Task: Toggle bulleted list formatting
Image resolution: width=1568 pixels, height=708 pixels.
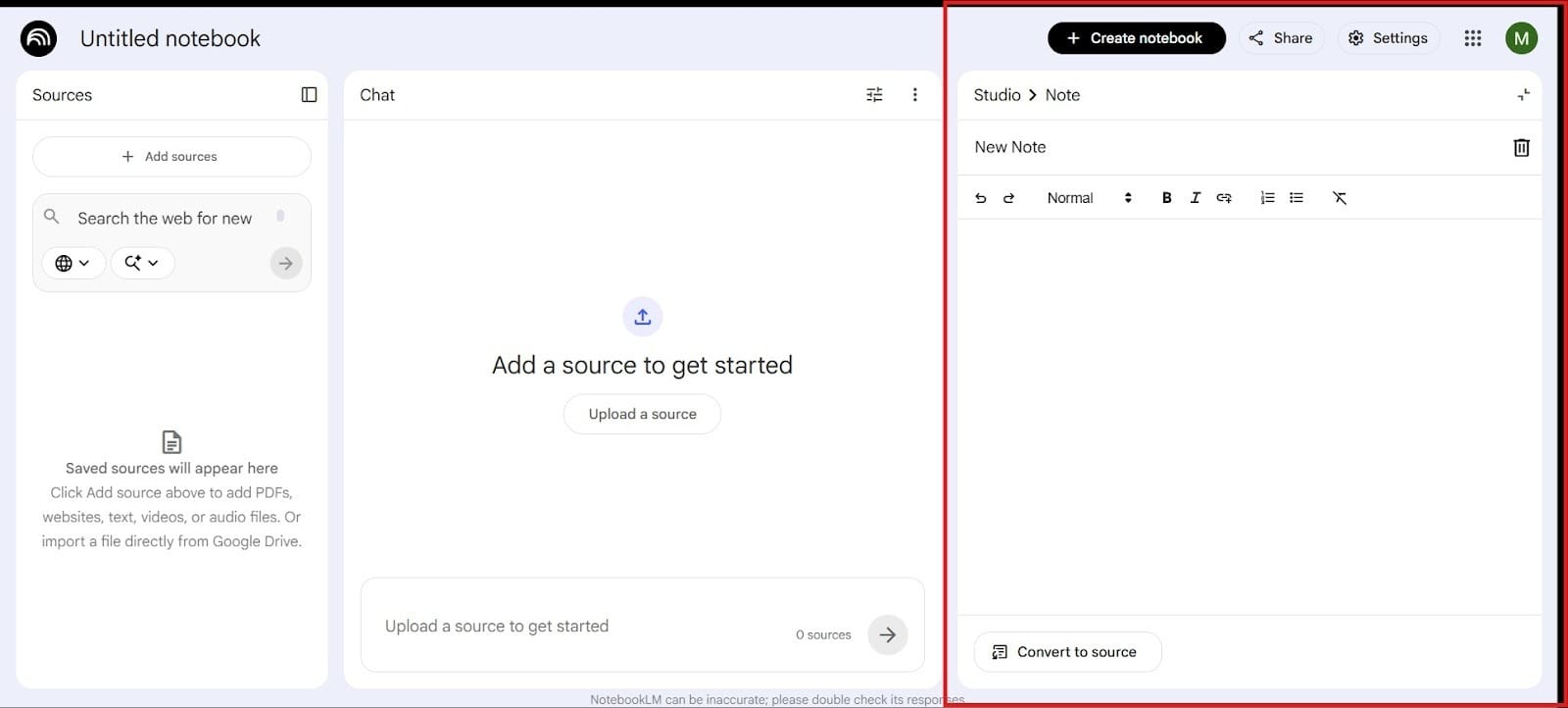Action: point(1297,198)
